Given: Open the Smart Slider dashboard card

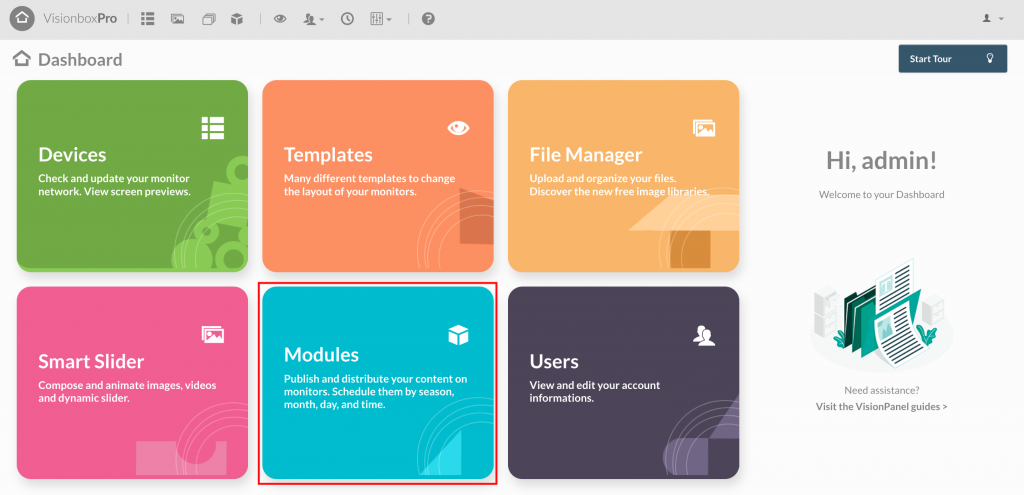Looking at the screenshot, I should click(x=133, y=383).
